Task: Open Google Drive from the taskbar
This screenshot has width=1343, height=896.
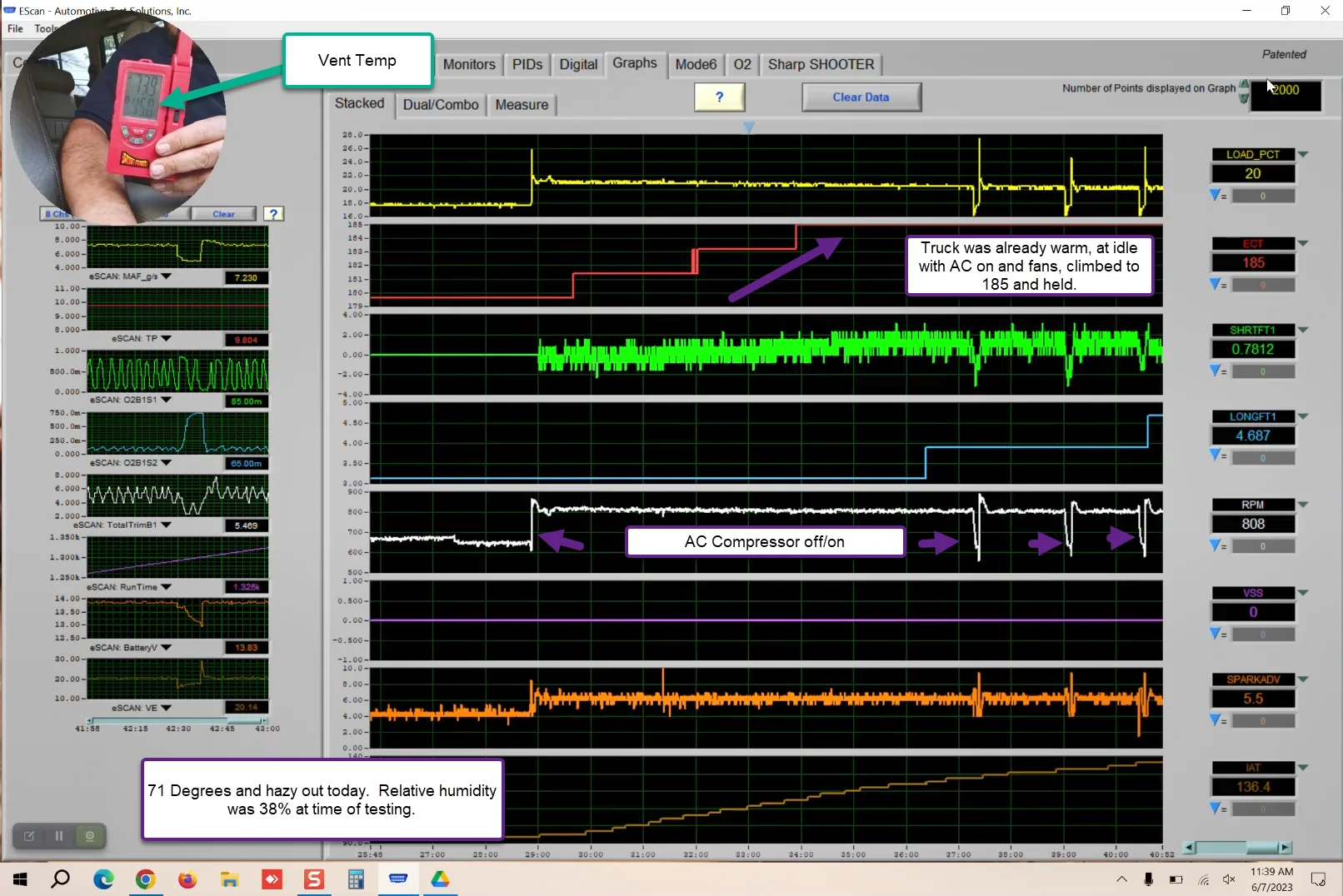Action: point(440,879)
